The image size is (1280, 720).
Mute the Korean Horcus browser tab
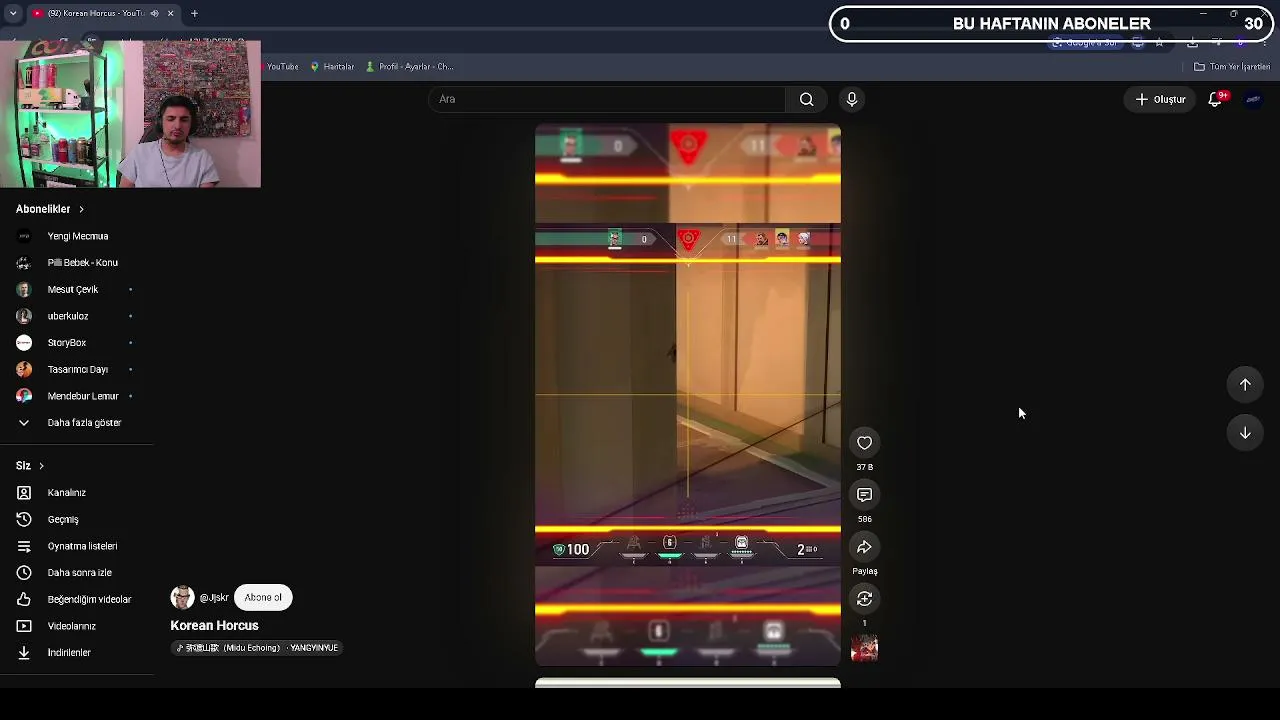[154, 13]
